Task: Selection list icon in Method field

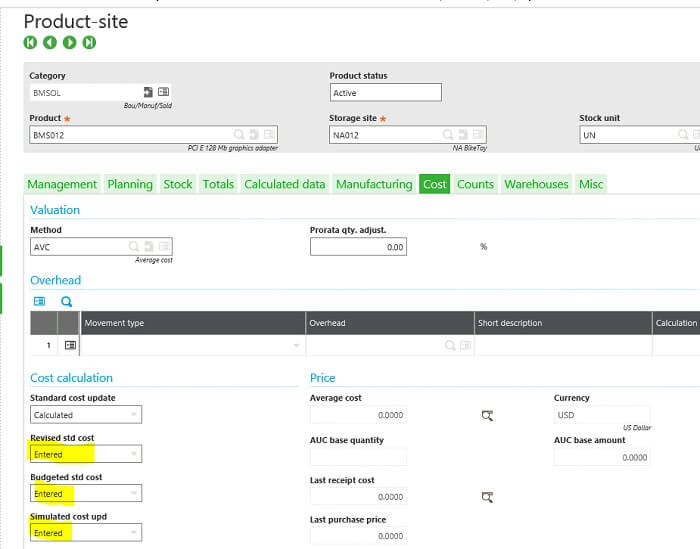Action: click(164, 246)
